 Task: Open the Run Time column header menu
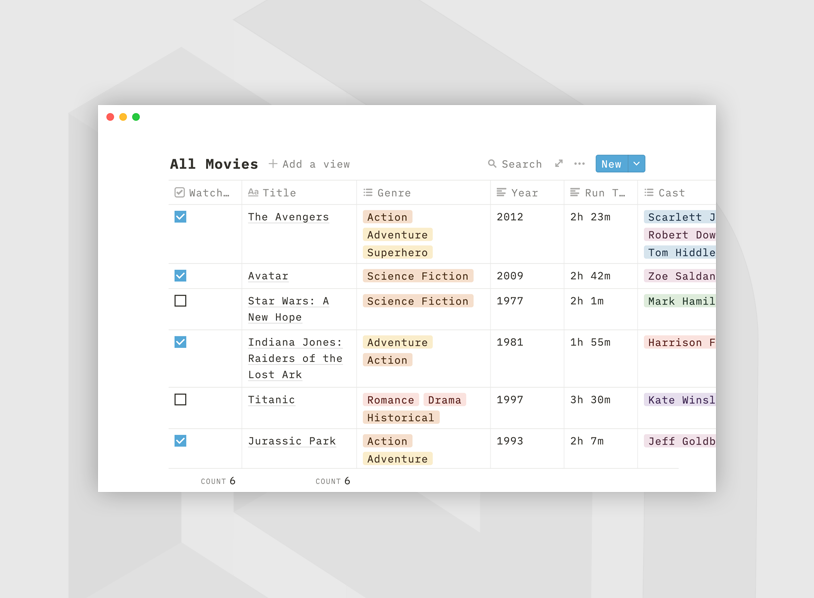[x=600, y=193]
